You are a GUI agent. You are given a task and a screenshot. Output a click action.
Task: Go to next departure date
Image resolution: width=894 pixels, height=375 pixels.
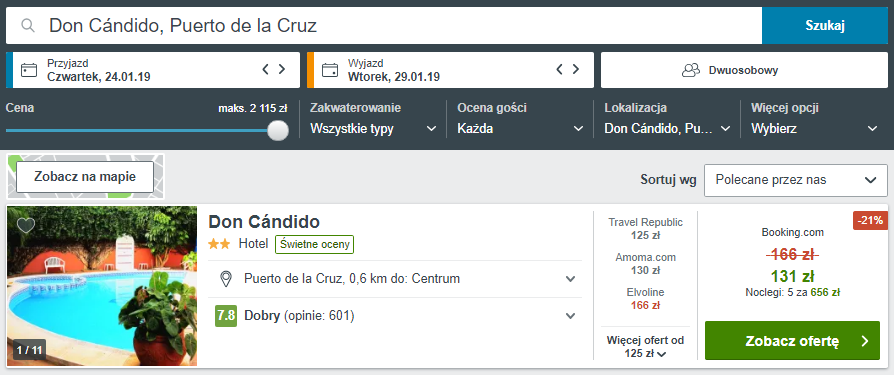tap(576, 70)
